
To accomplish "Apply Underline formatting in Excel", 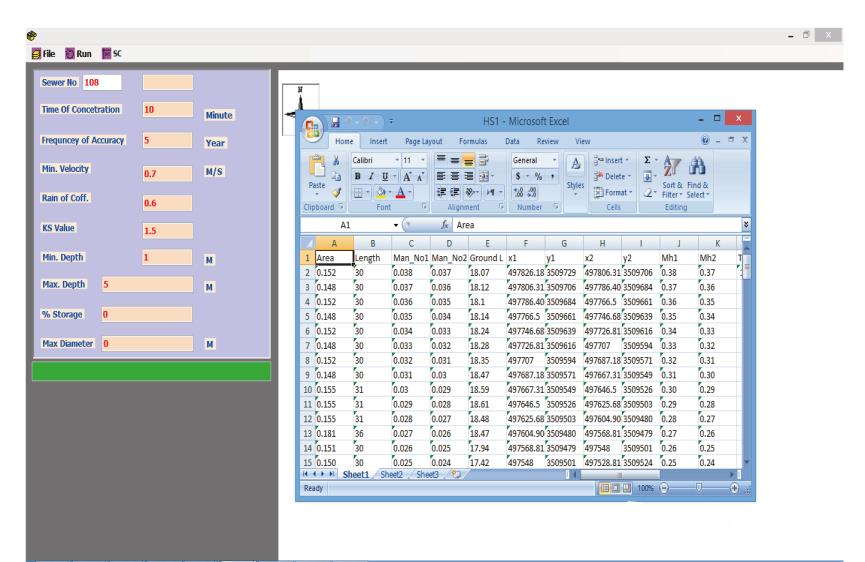I will coord(385,176).
